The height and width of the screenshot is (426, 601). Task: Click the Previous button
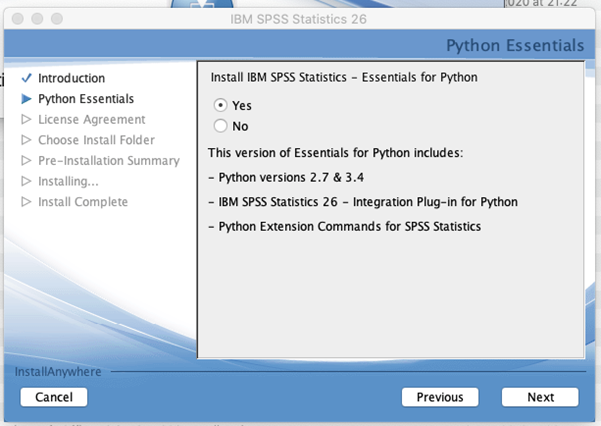tap(440, 397)
